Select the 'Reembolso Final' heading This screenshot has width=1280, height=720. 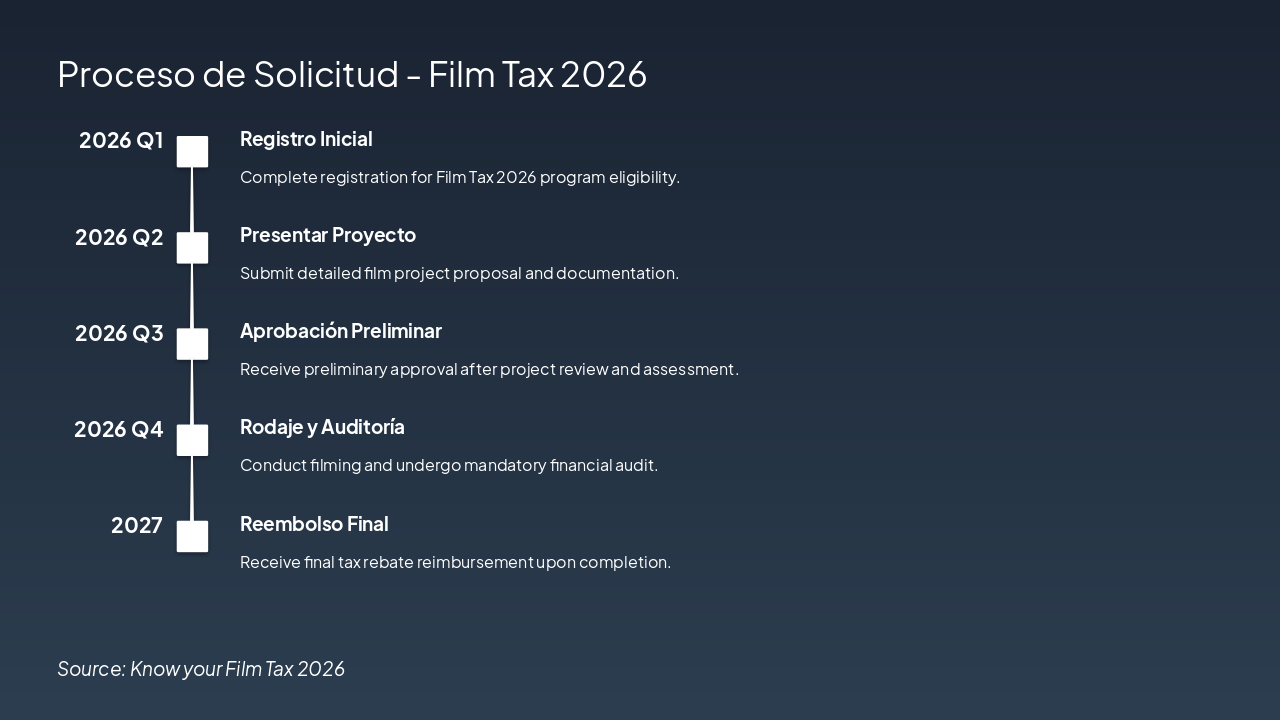(314, 524)
